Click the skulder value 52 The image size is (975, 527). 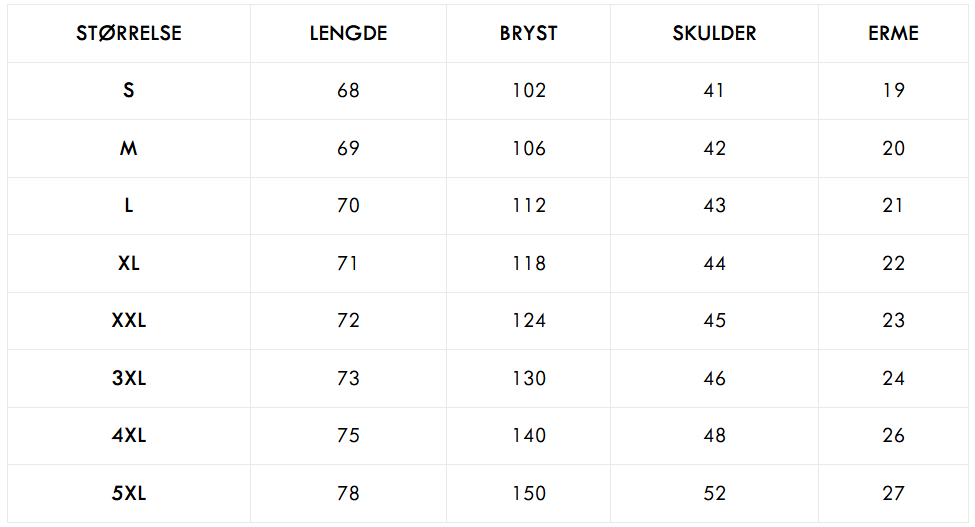click(714, 493)
